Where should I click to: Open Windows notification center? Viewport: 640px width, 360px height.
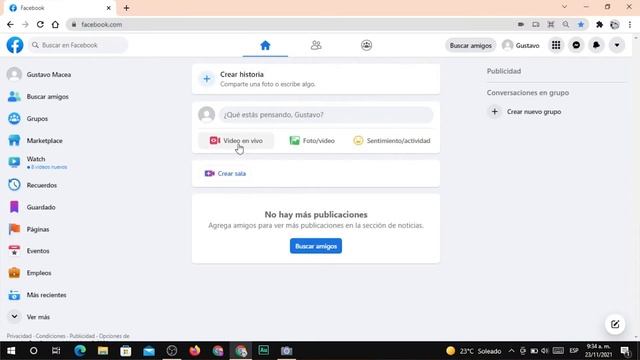625,351
